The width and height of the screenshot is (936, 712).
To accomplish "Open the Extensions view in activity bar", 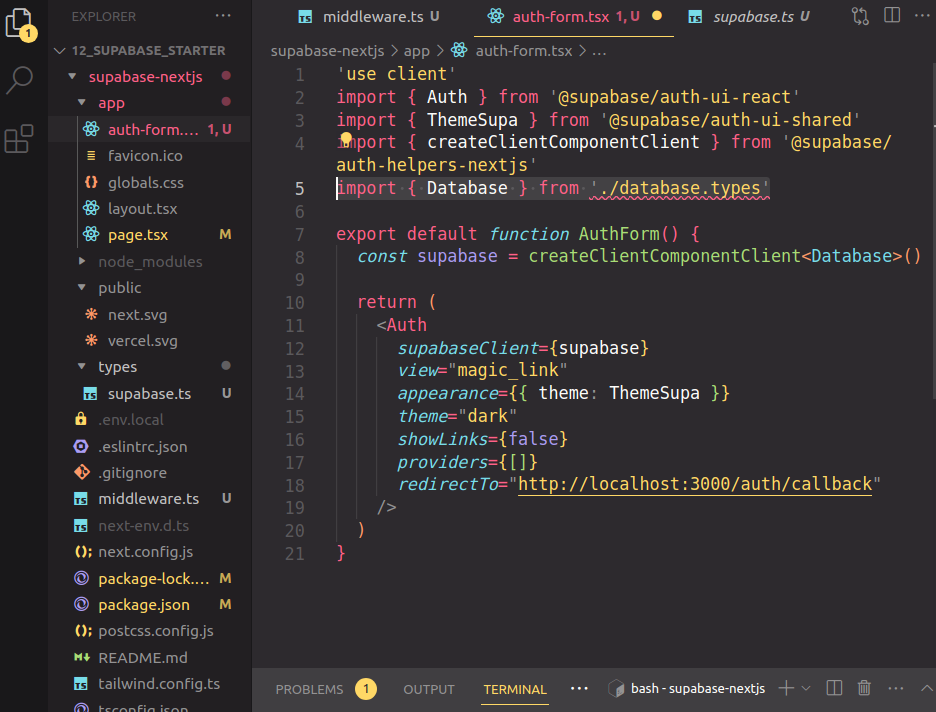I will (x=19, y=138).
